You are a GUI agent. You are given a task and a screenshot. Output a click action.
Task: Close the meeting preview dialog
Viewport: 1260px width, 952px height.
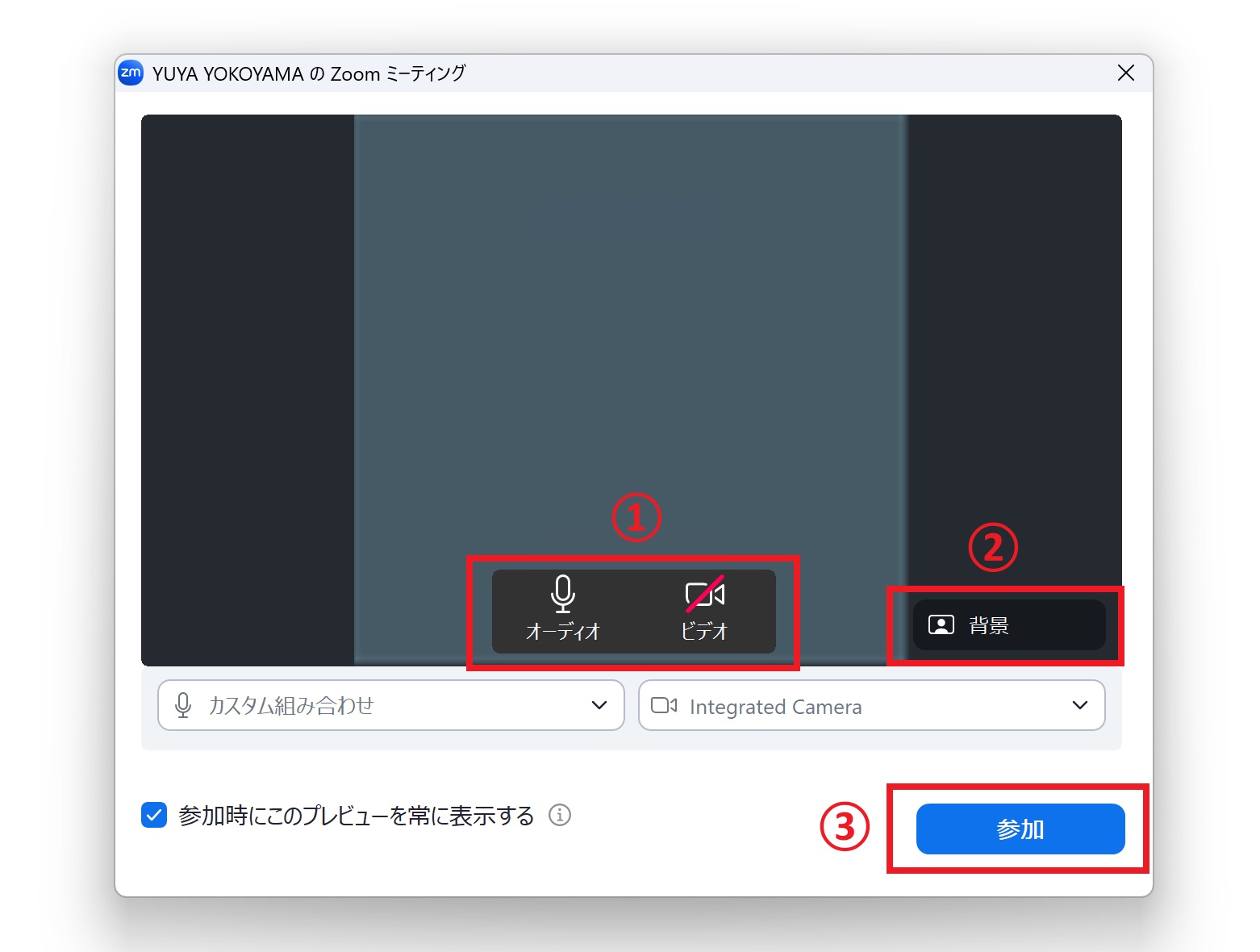point(1126,73)
